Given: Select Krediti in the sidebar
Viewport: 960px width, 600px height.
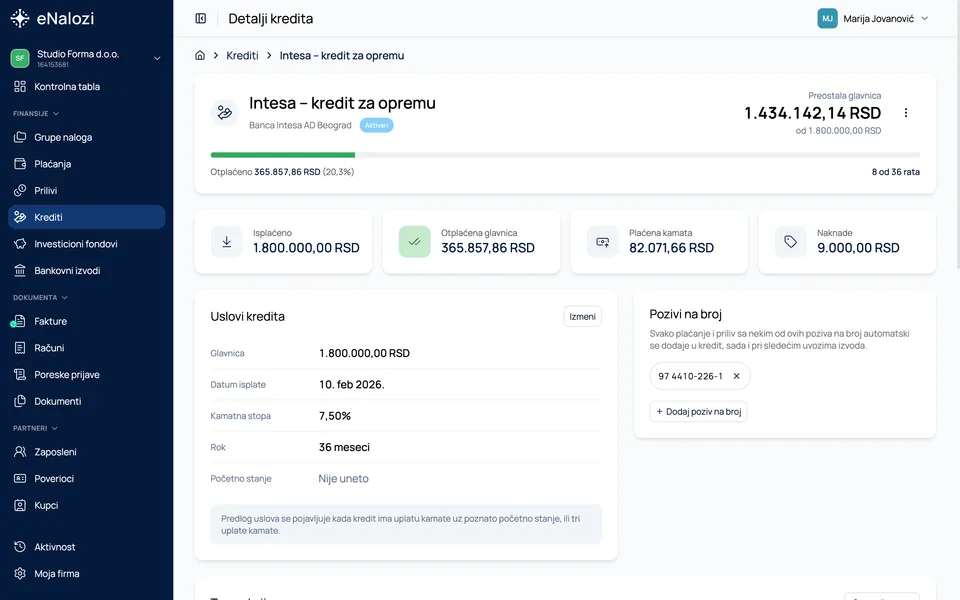Looking at the screenshot, I should click(x=86, y=217).
